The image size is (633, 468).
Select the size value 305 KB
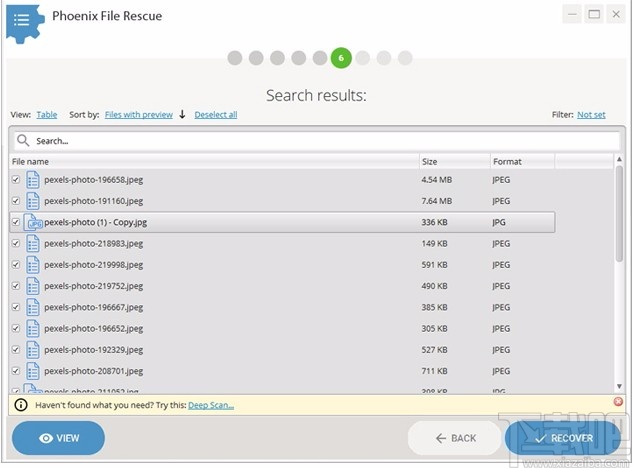[434, 329]
